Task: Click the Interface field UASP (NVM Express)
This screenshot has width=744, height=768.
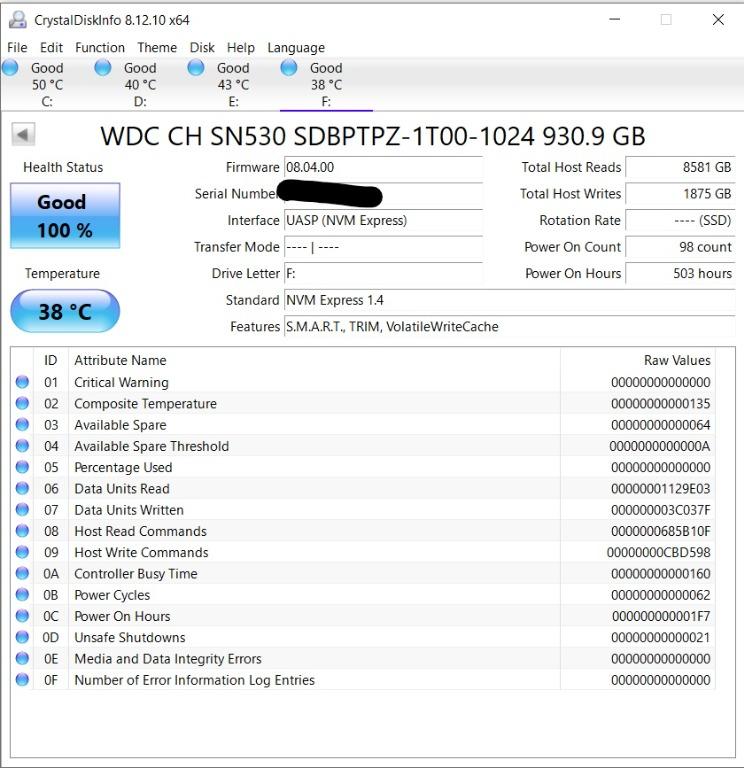Action: (384, 220)
